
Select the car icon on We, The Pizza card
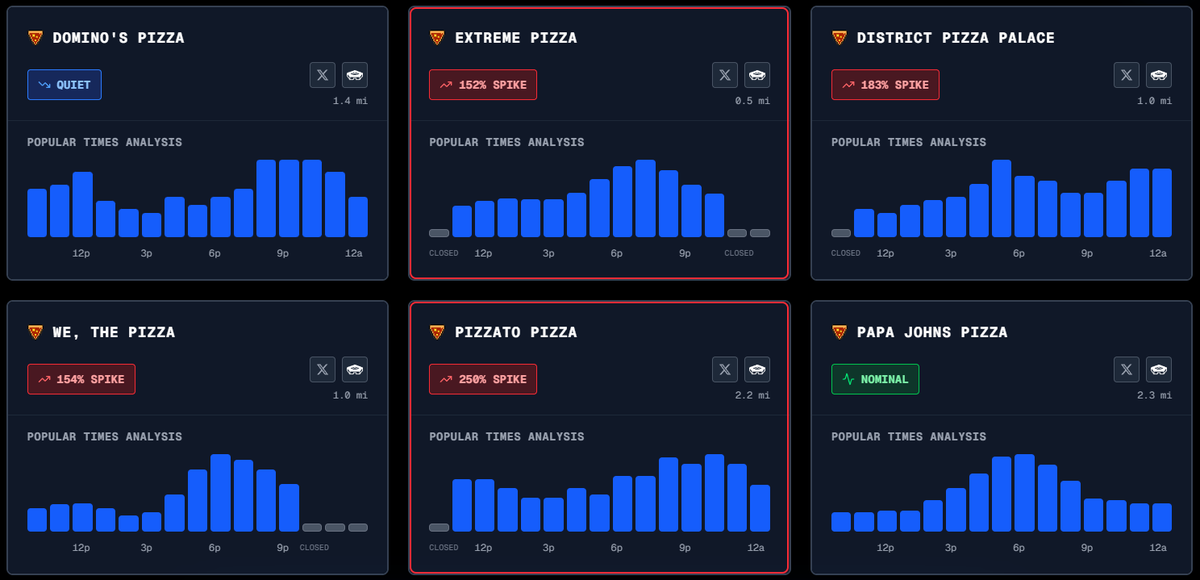pos(355,369)
